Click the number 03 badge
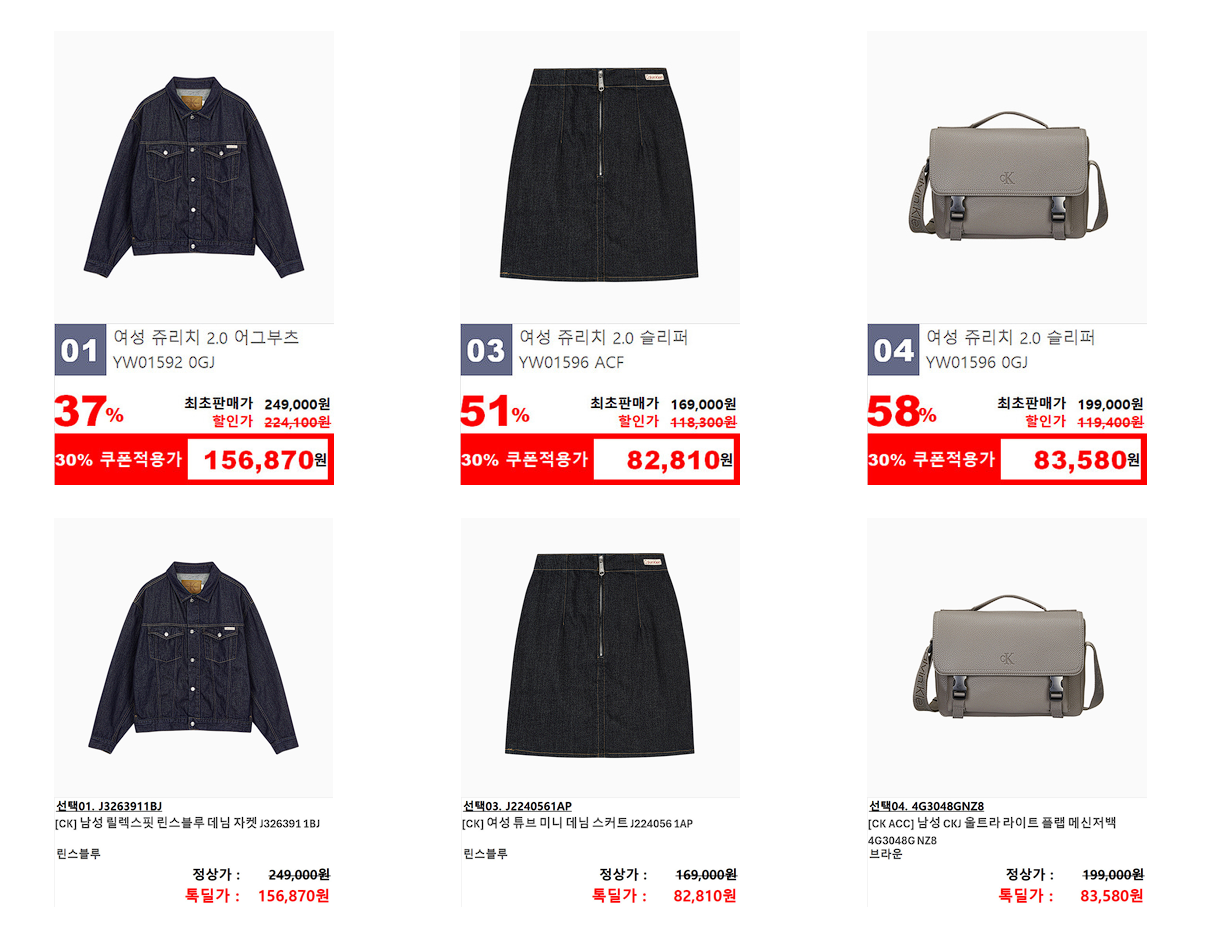 [x=486, y=350]
